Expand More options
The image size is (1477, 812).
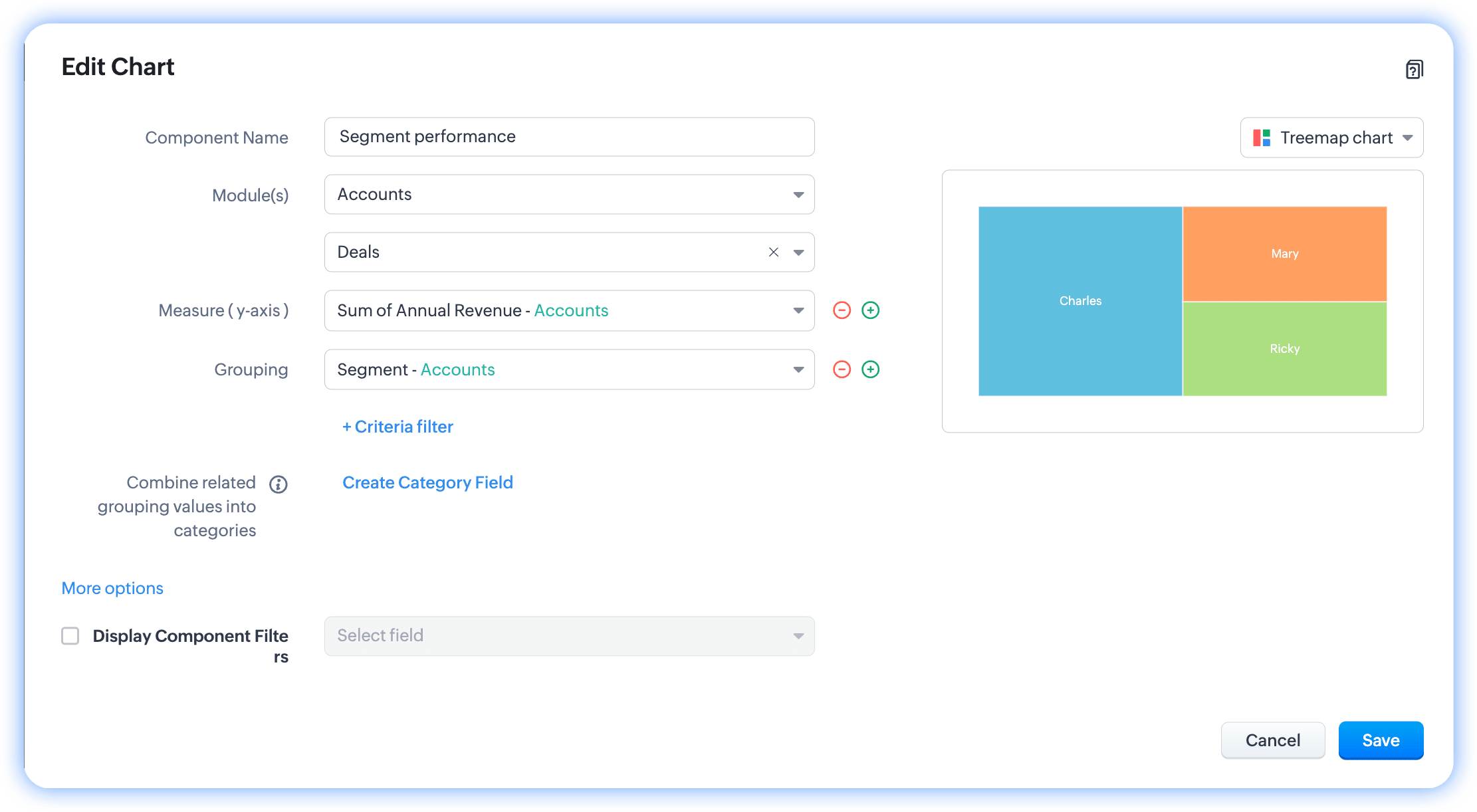pyautogui.click(x=112, y=588)
